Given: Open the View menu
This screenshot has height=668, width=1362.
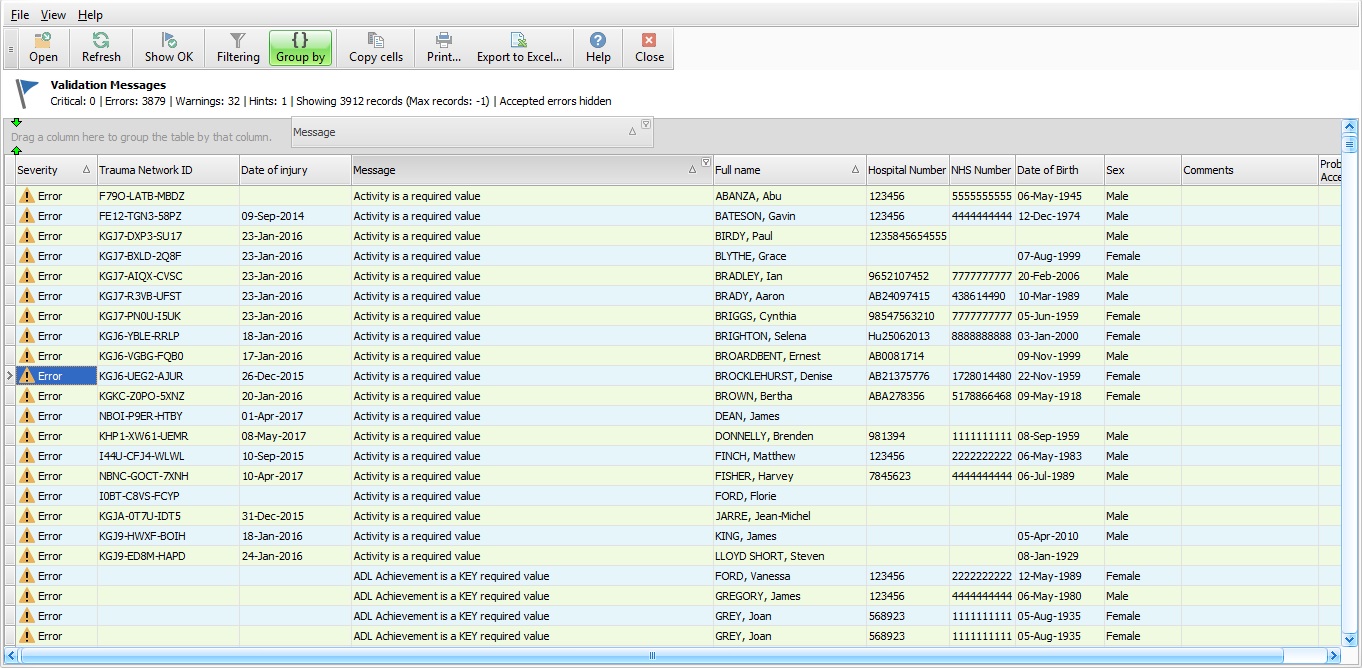Looking at the screenshot, I should [53, 15].
